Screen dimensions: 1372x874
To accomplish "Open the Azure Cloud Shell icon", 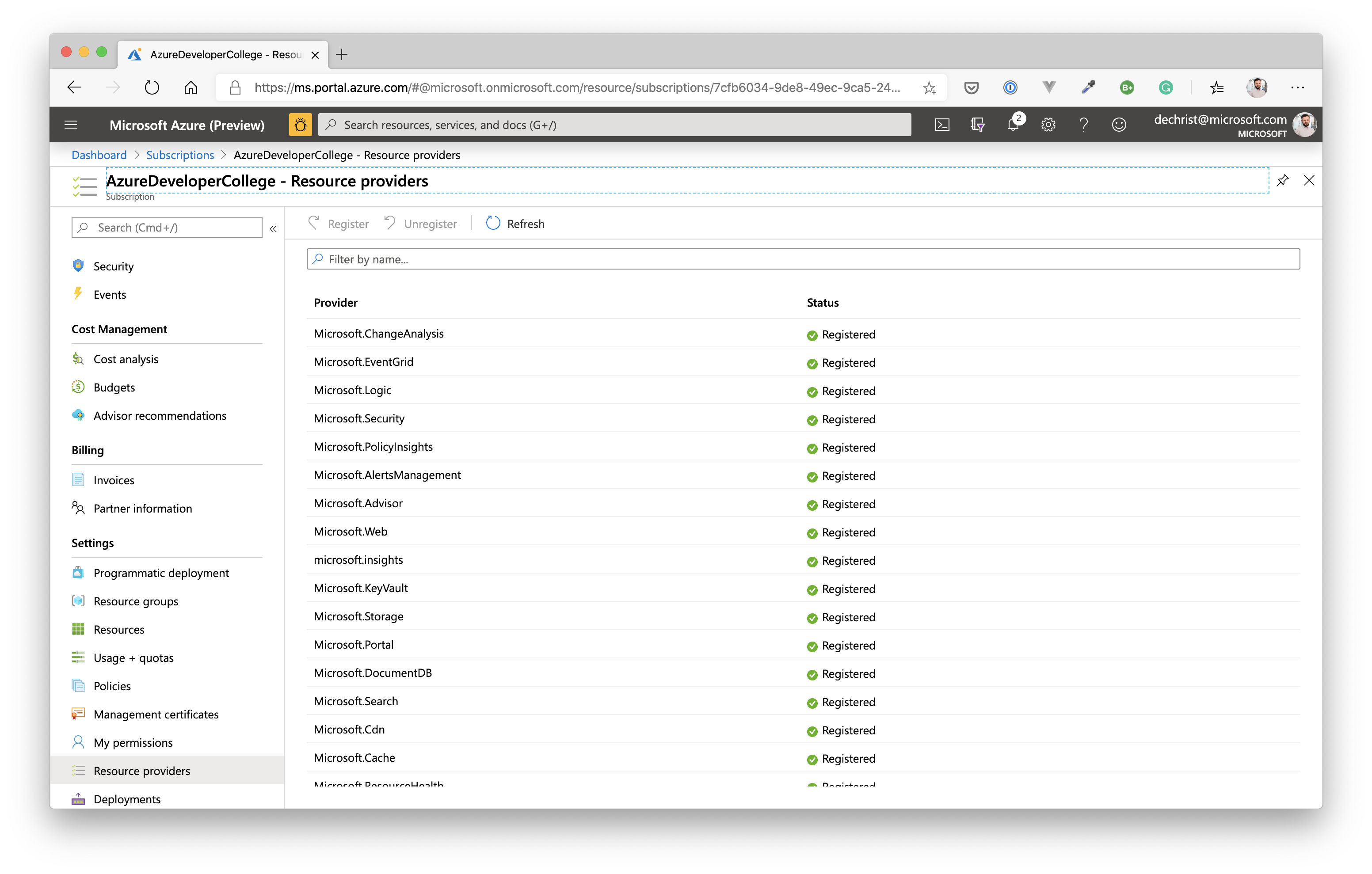I will pos(942,125).
